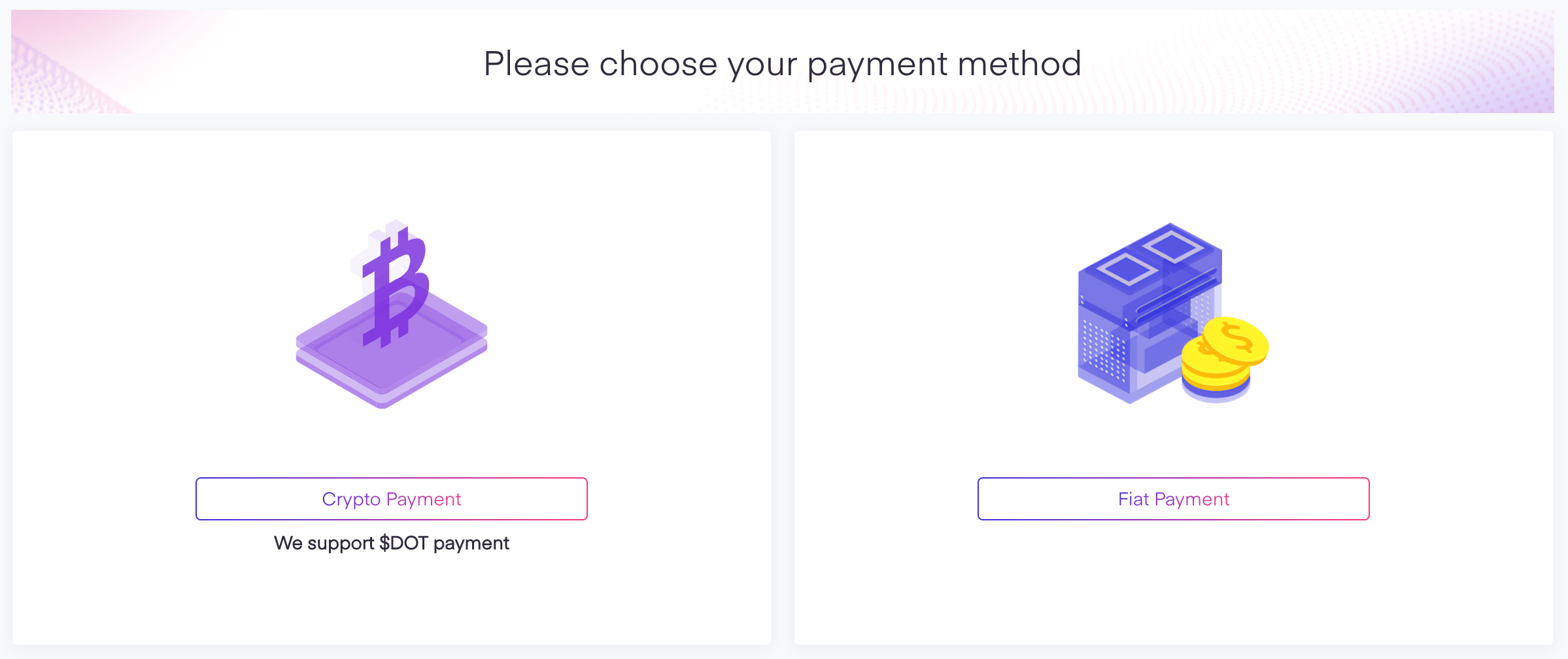Click the "$DOT" word in the support note
Image resolution: width=1568 pixels, height=659 pixels.
tap(403, 543)
